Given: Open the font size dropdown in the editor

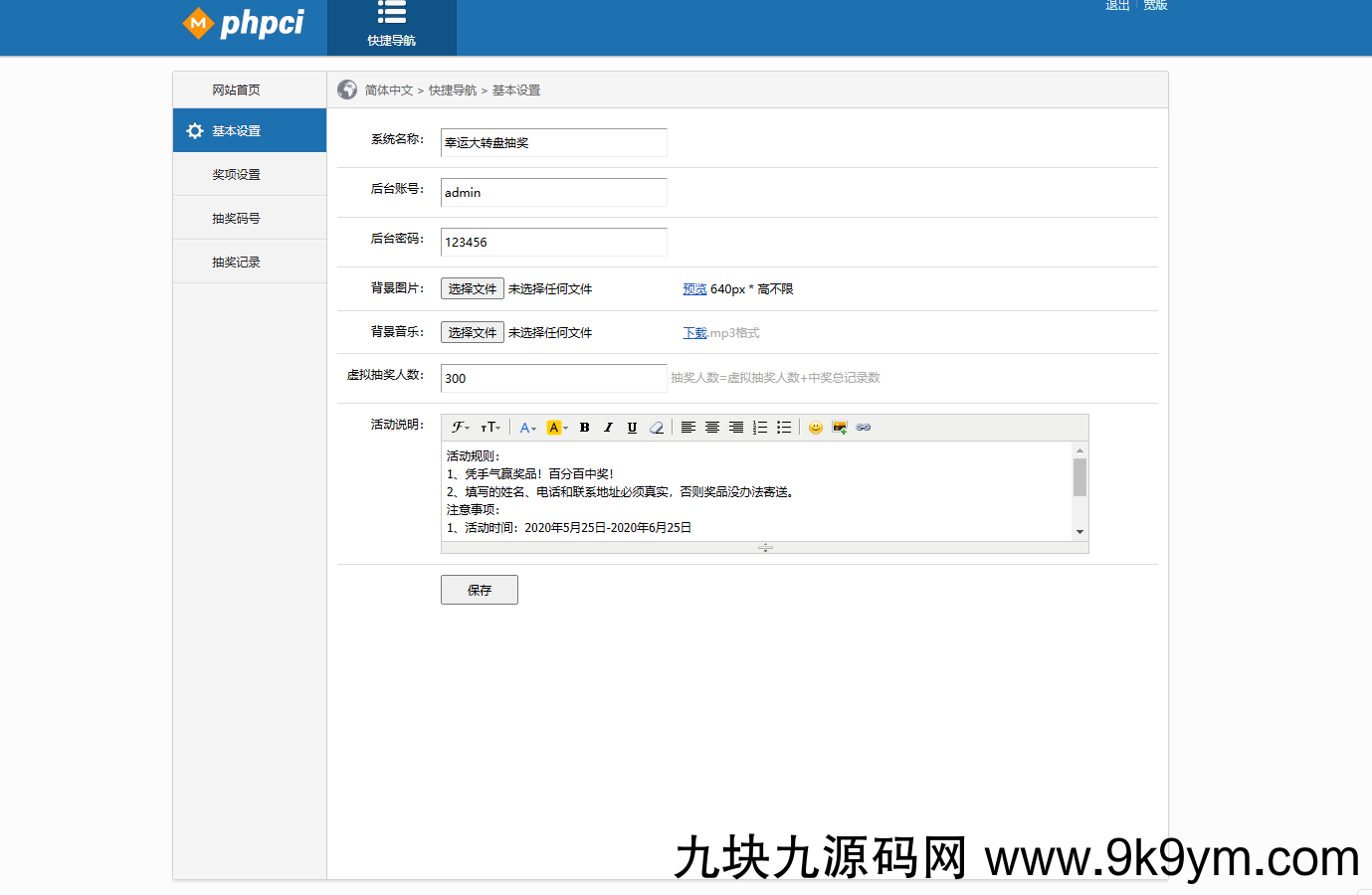Looking at the screenshot, I should [490, 427].
